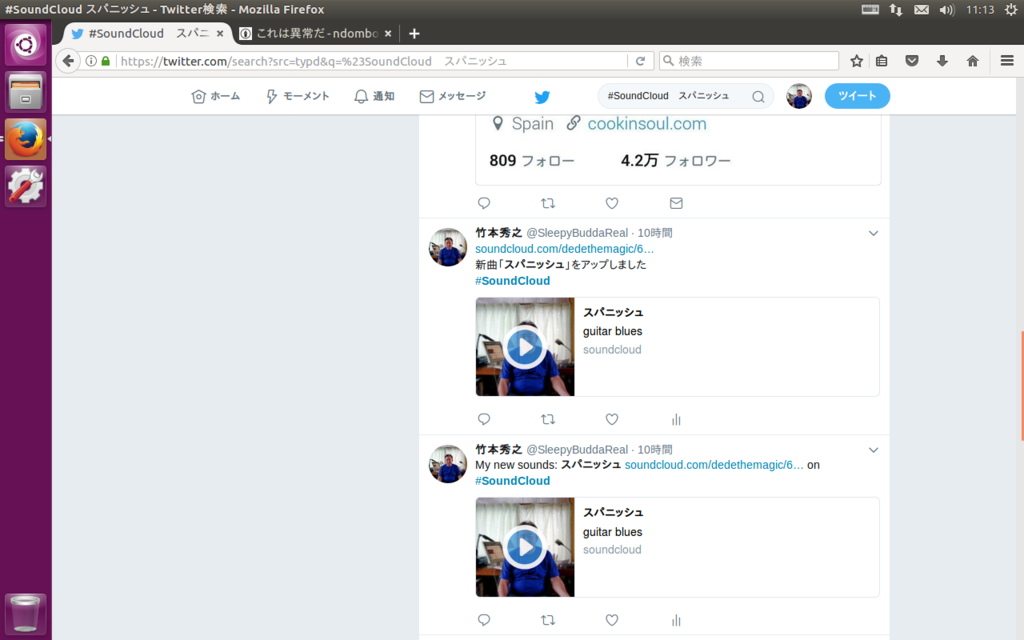The image size is (1024, 640).
Task: Save page to Pocket icon
Action: [912, 61]
